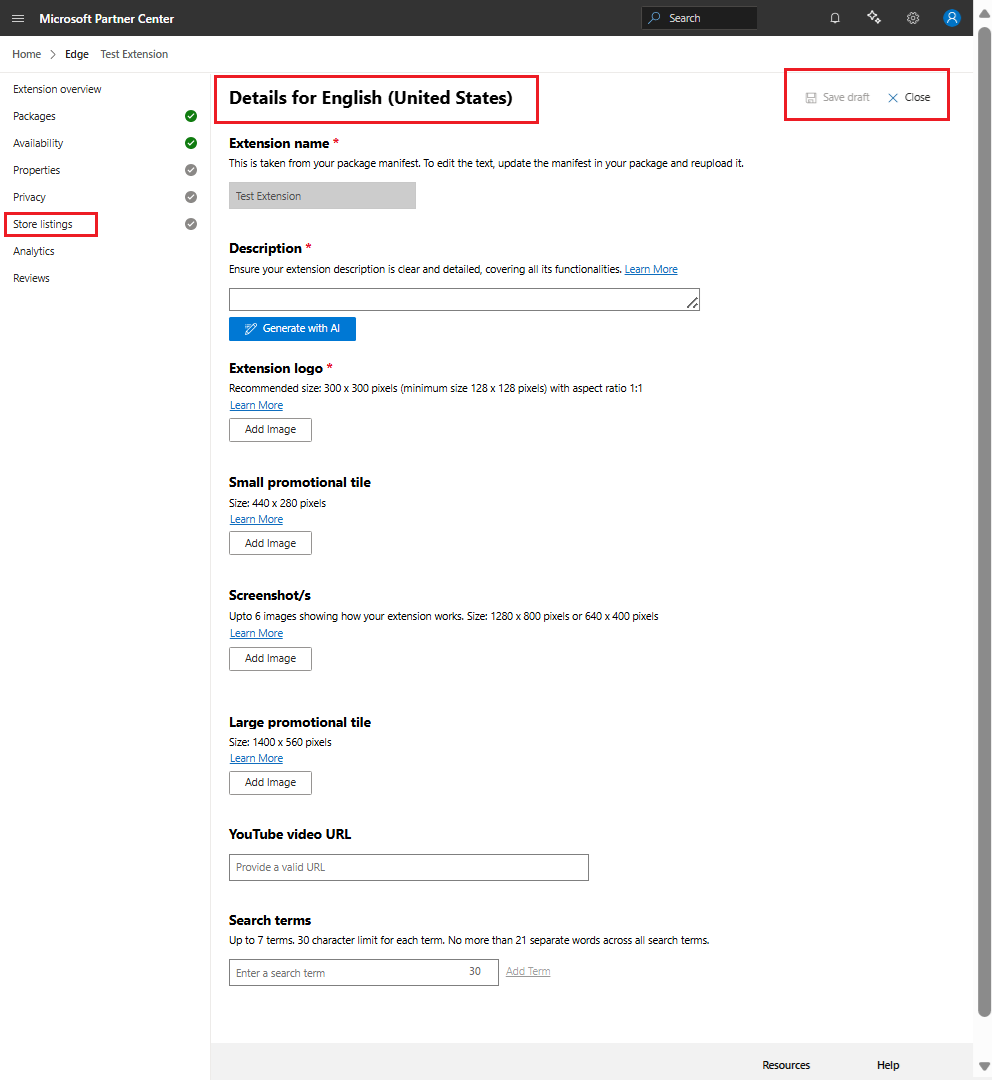Open the Copilot sparkle icon

[x=874, y=18]
